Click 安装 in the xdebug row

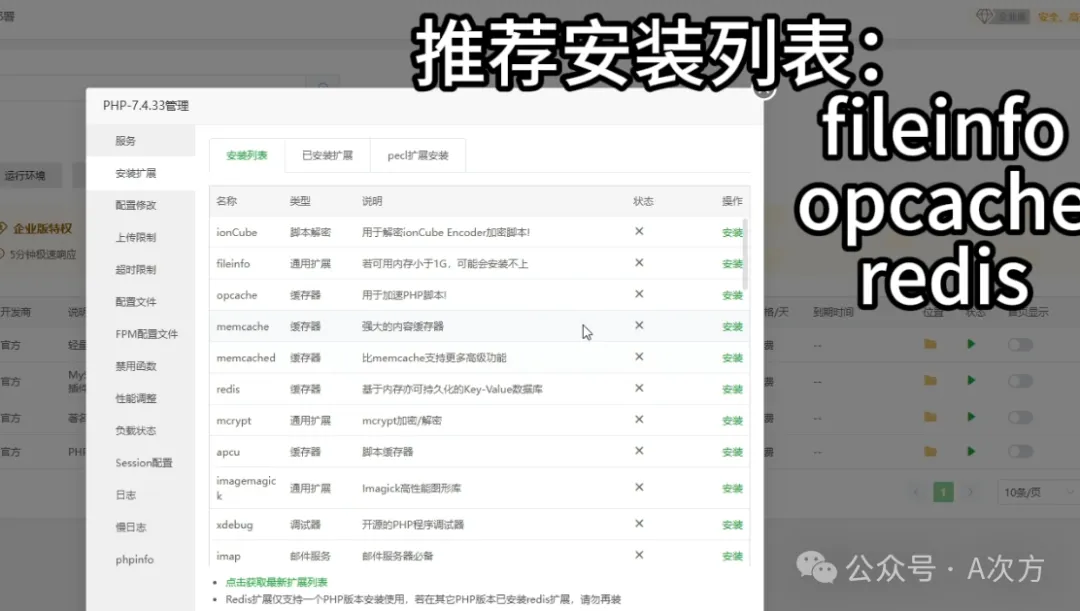pyautogui.click(x=732, y=525)
